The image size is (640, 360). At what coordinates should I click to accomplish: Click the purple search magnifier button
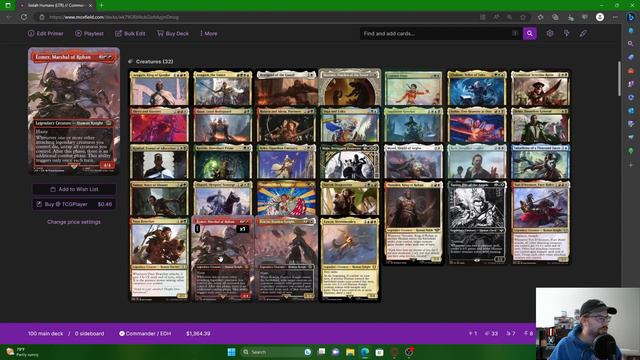[x=529, y=33]
